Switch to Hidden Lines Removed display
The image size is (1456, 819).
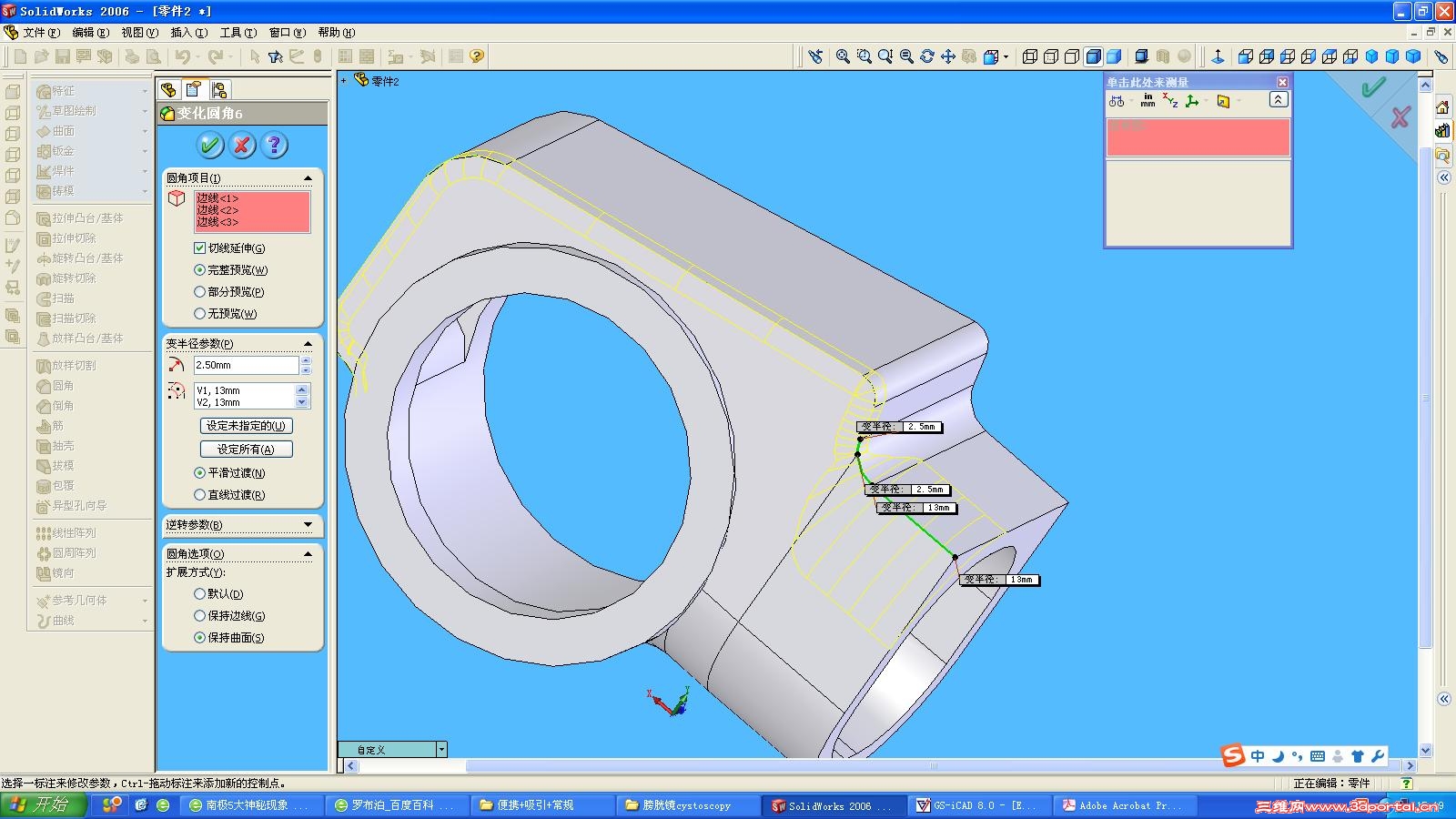[x=1072, y=56]
